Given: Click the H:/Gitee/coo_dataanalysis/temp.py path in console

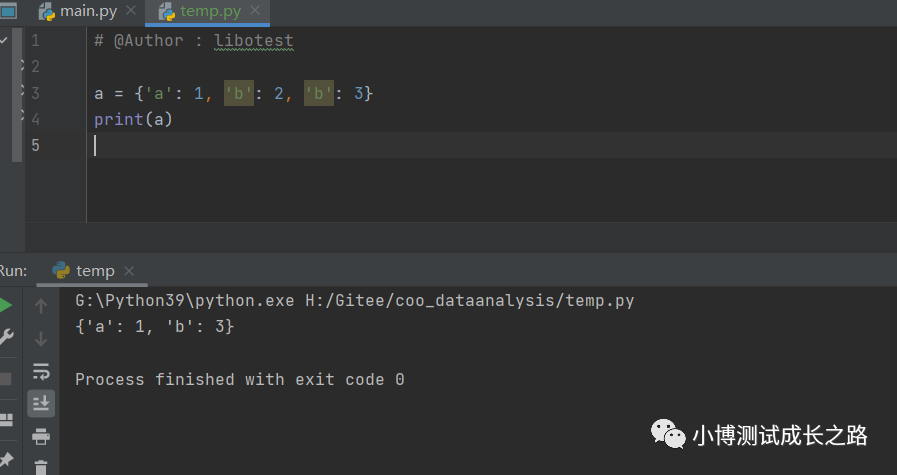Looking at the screenshot, I should click(x=470, y=300).
